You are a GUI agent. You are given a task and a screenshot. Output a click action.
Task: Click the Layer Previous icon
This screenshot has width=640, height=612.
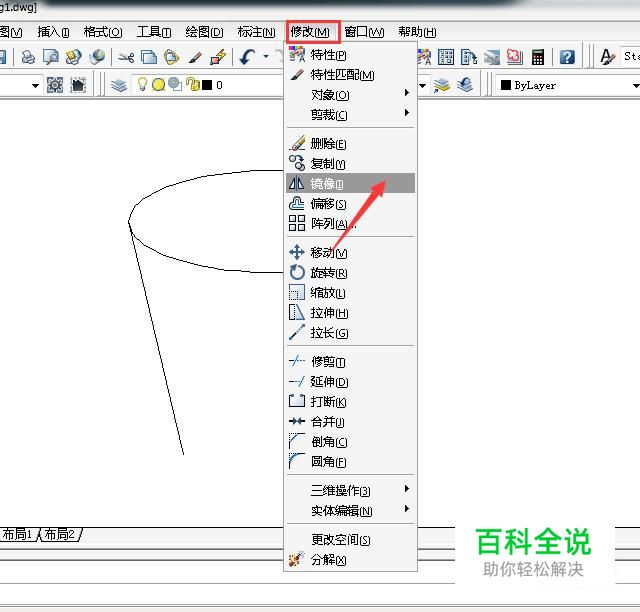tap(465, 85)
